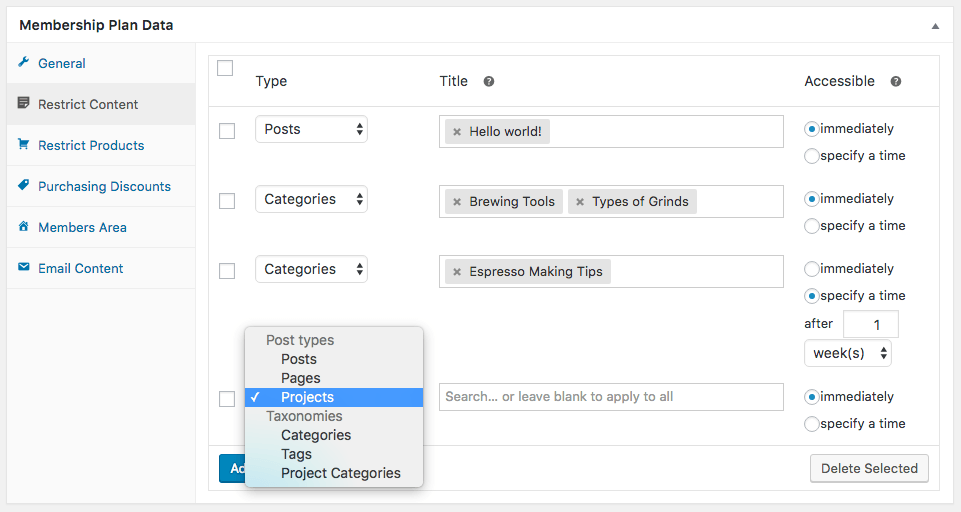Select 'immediately' for Espresso Making Tips rule
This screenshot has height=512, width=961.
tap(812, 269)
